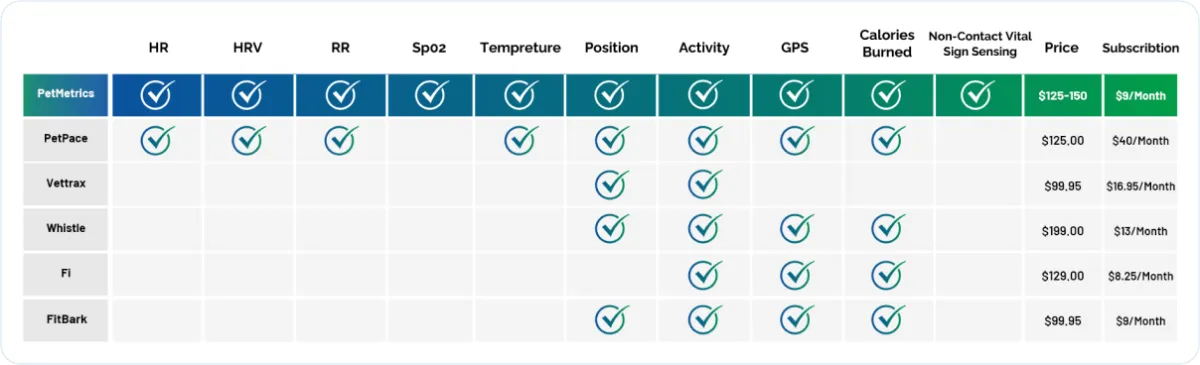Click the PetMetrics $9/Month subscription cell
The height and width of the screenshot is (365, 1200).
click(1140, 96)
